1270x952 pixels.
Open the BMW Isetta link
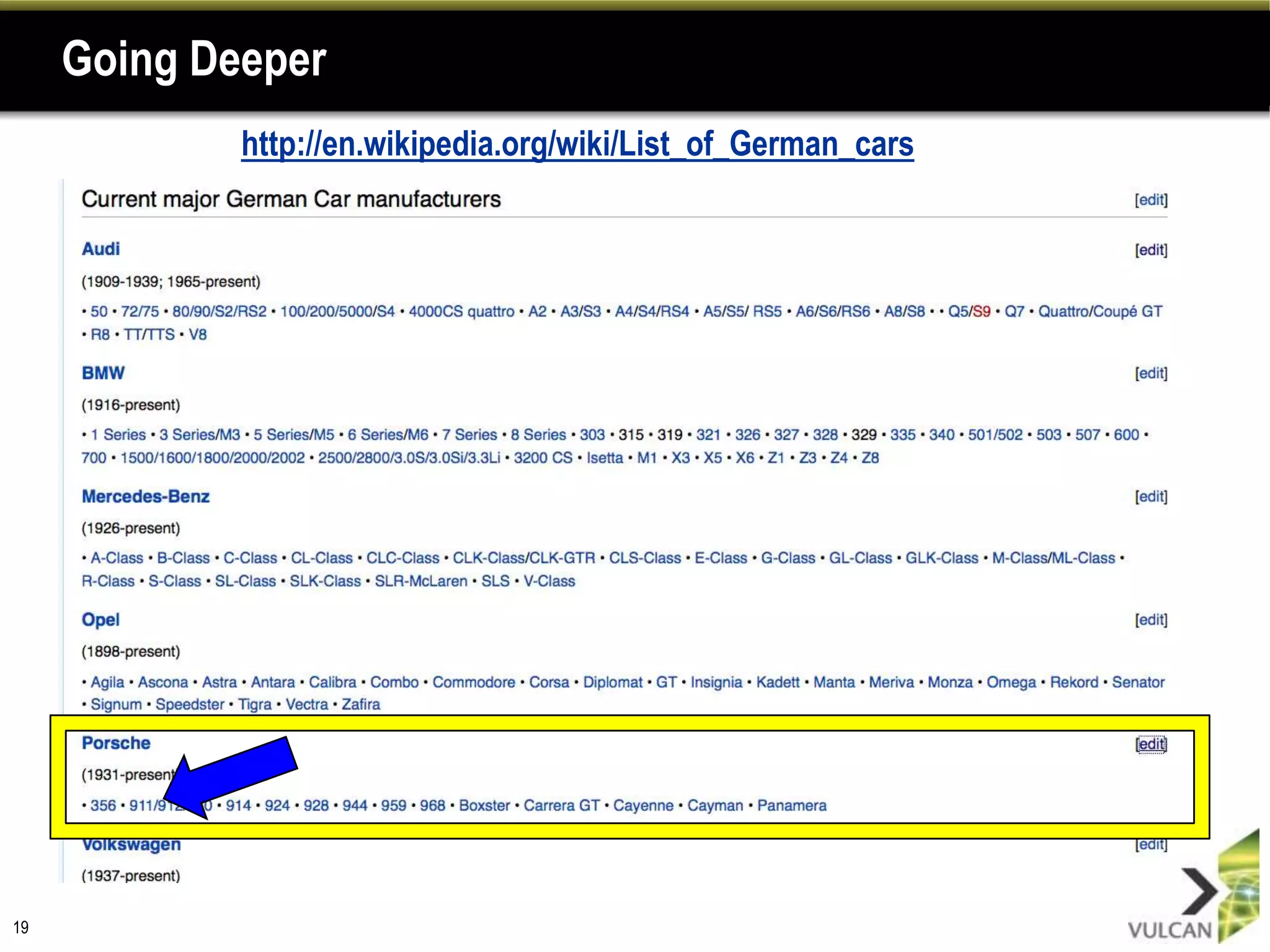tap(605, 458)
